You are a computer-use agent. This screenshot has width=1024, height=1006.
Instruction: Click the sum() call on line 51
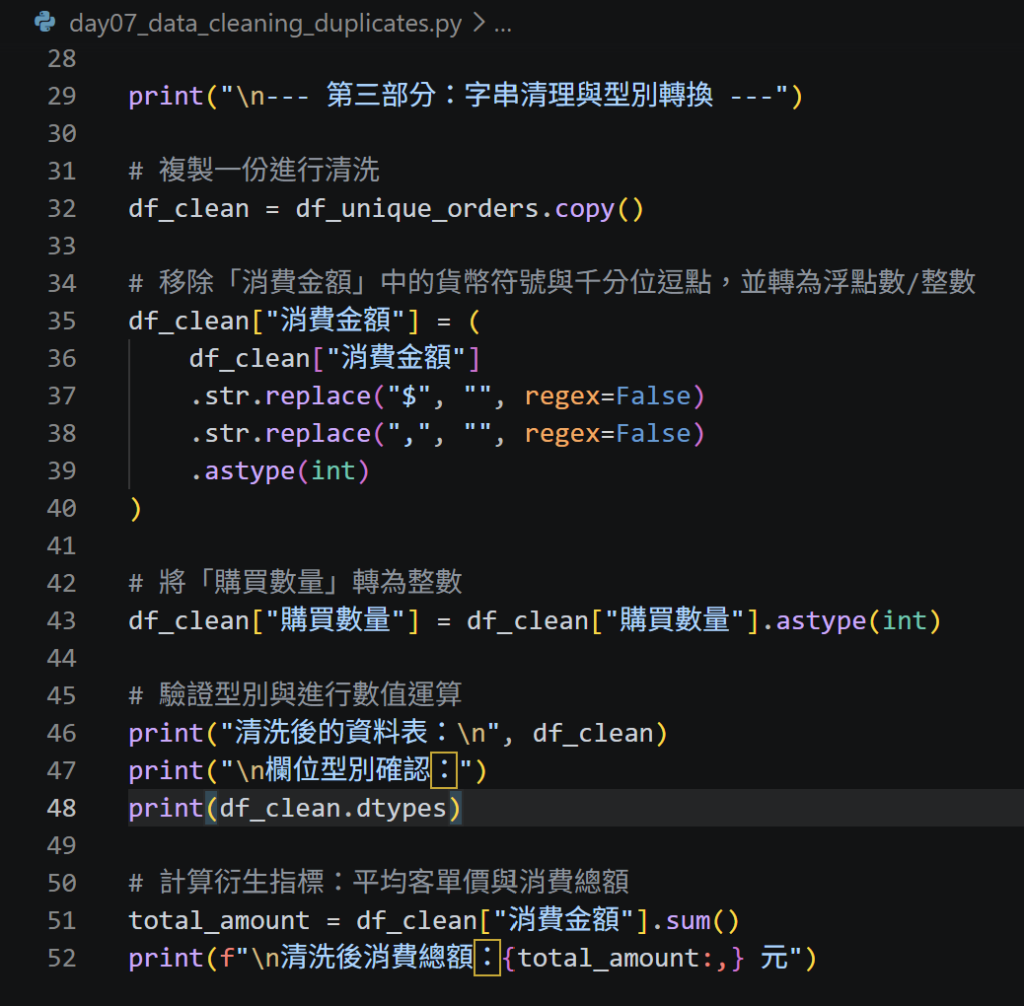(702, 920)
